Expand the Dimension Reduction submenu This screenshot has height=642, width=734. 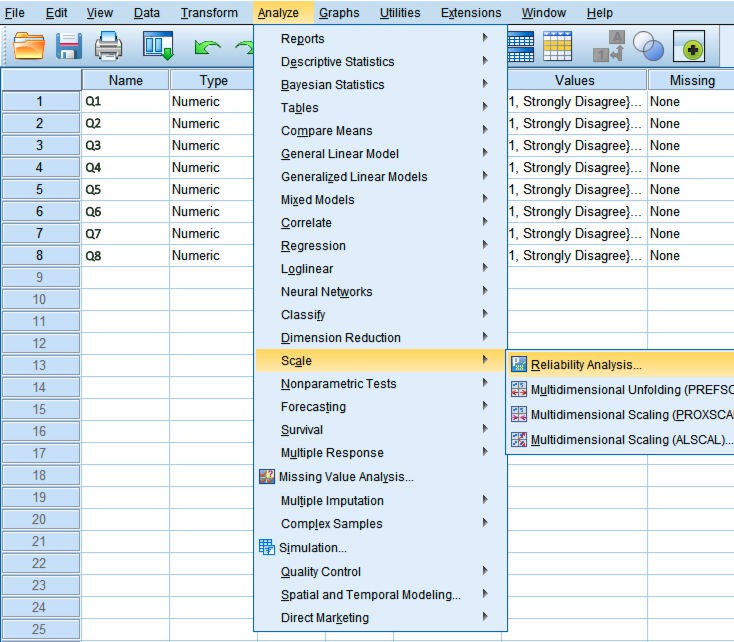tap(381, 338)
